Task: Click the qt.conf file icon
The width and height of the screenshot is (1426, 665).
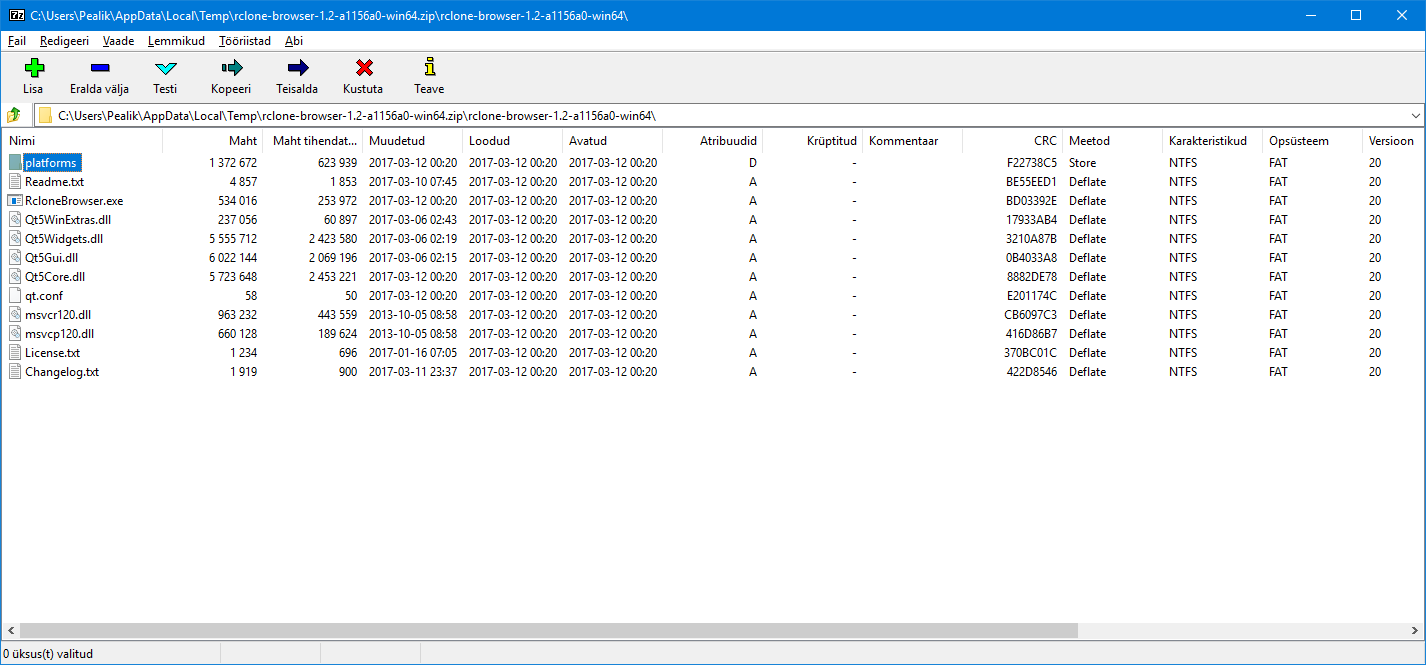Action: click(x=15, y=295)
